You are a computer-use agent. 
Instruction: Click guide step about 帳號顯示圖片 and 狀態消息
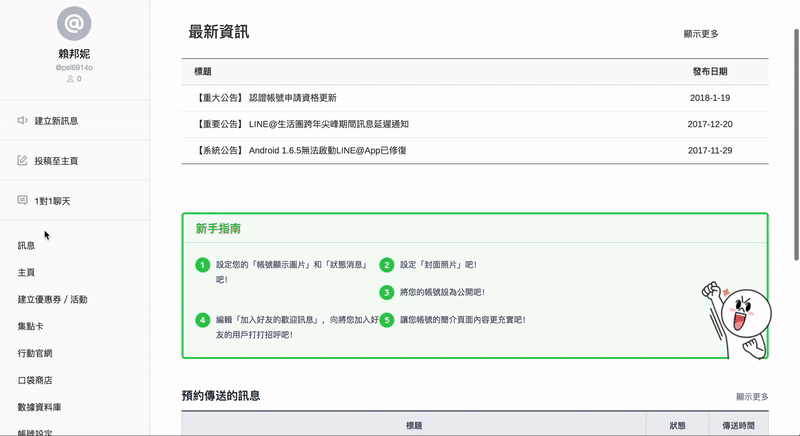pyautogui.click(x=292, y=272)
